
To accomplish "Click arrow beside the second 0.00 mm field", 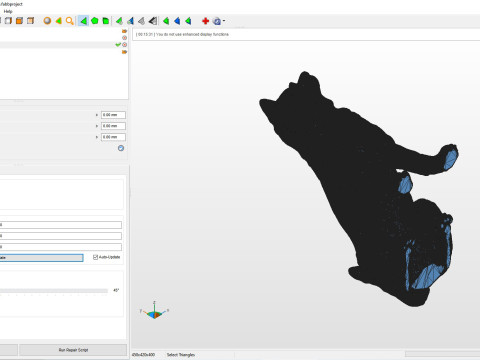I will tap(97, 126).
